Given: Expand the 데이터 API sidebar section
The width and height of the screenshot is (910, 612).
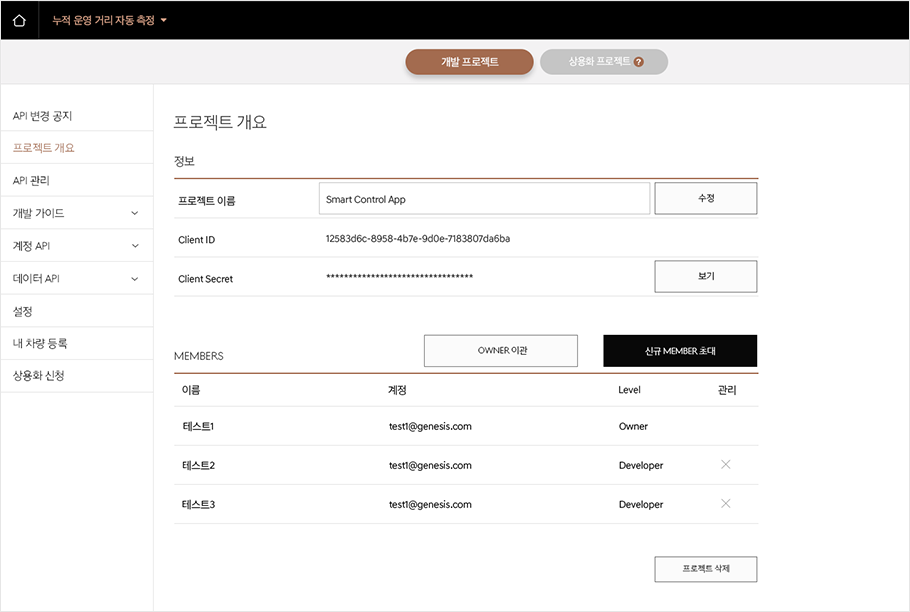Looking at the screenshot, I should click(x=76, y=279).
